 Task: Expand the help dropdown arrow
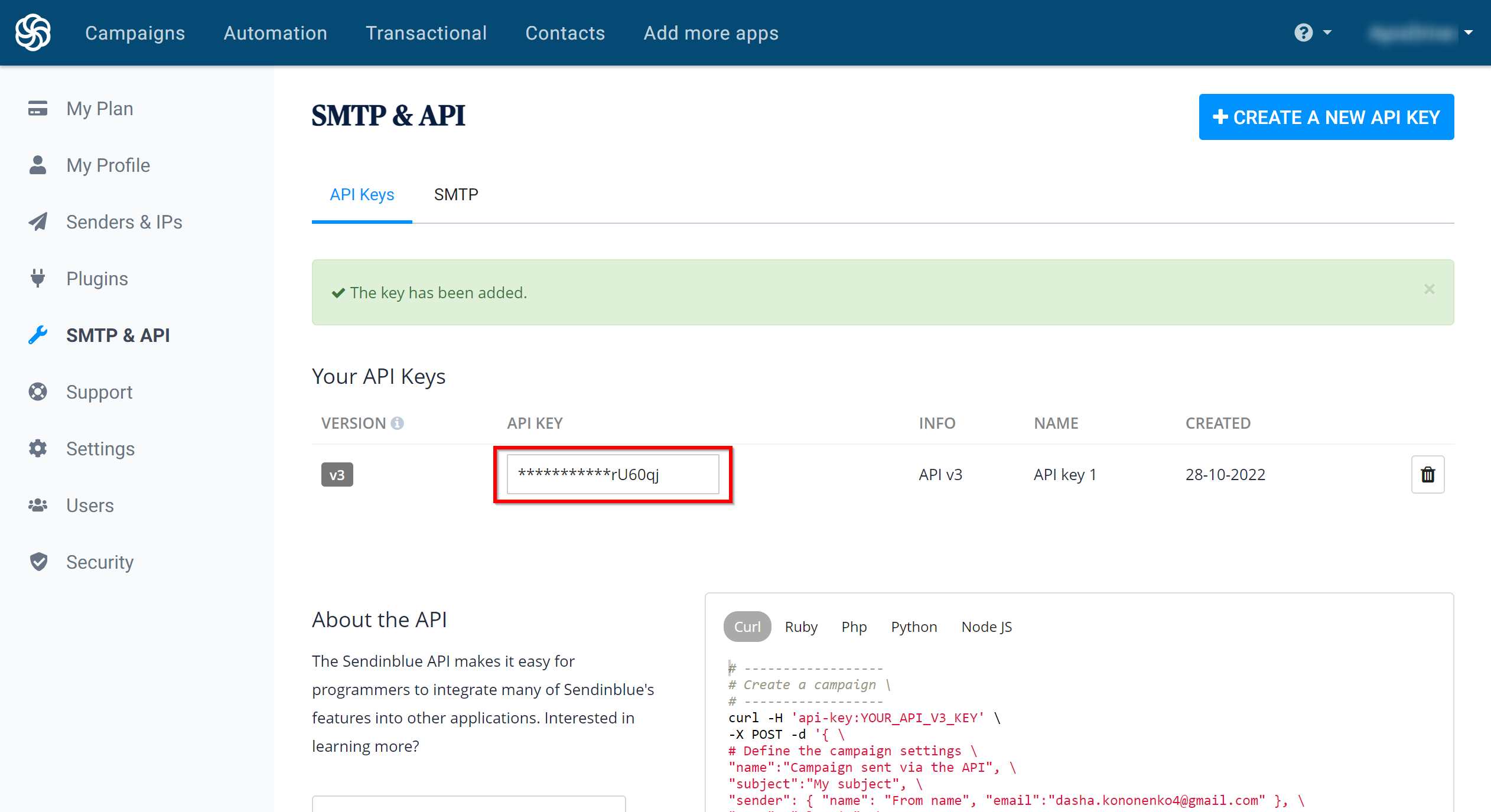pos(1327,32)
